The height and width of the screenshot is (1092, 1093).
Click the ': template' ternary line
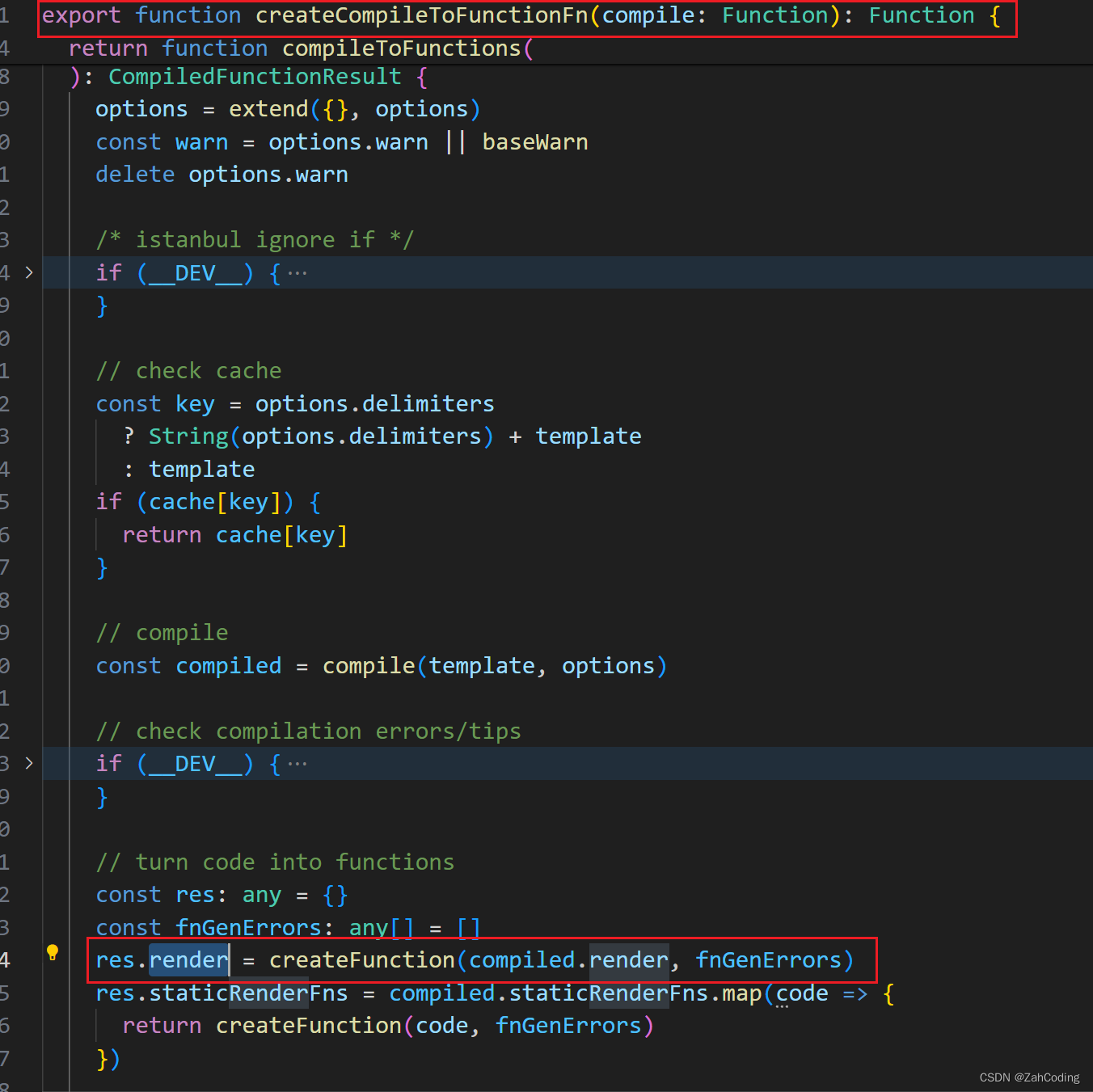coord(188,470)
